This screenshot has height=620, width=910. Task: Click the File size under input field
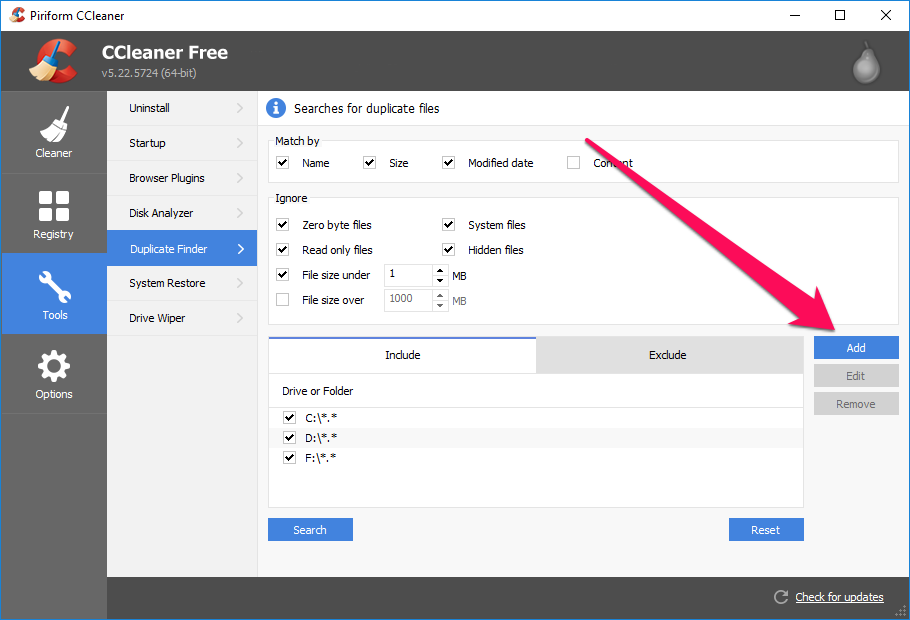point(409,275)
